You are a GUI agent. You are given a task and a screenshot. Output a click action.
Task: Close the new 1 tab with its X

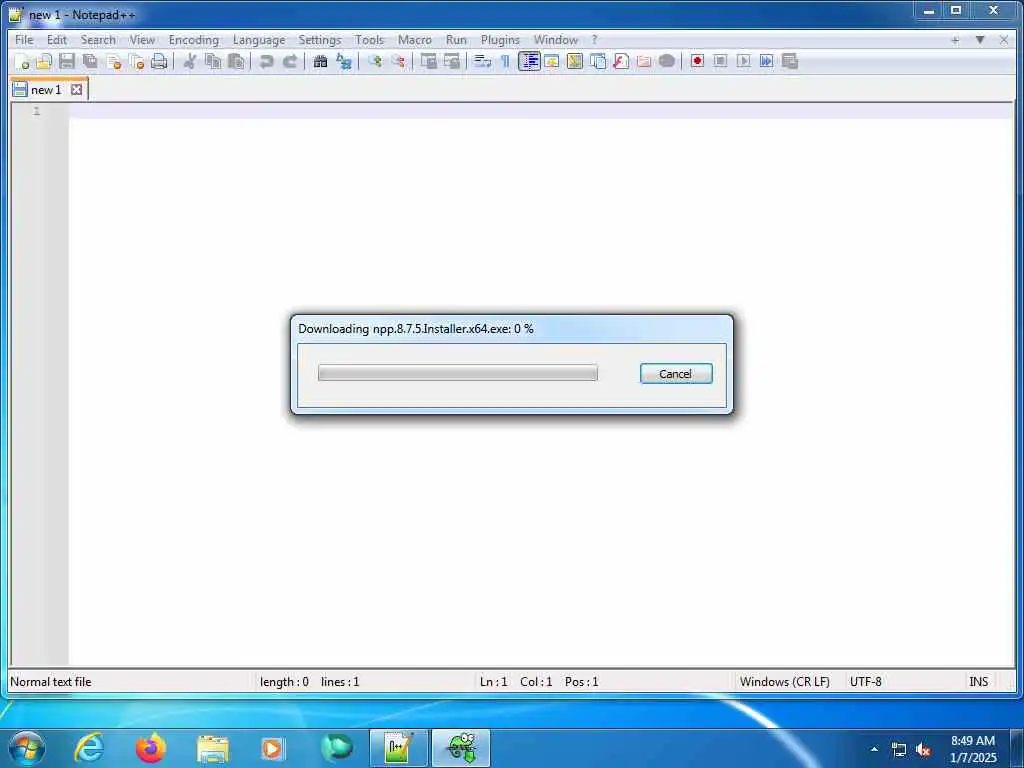[76, 89]
